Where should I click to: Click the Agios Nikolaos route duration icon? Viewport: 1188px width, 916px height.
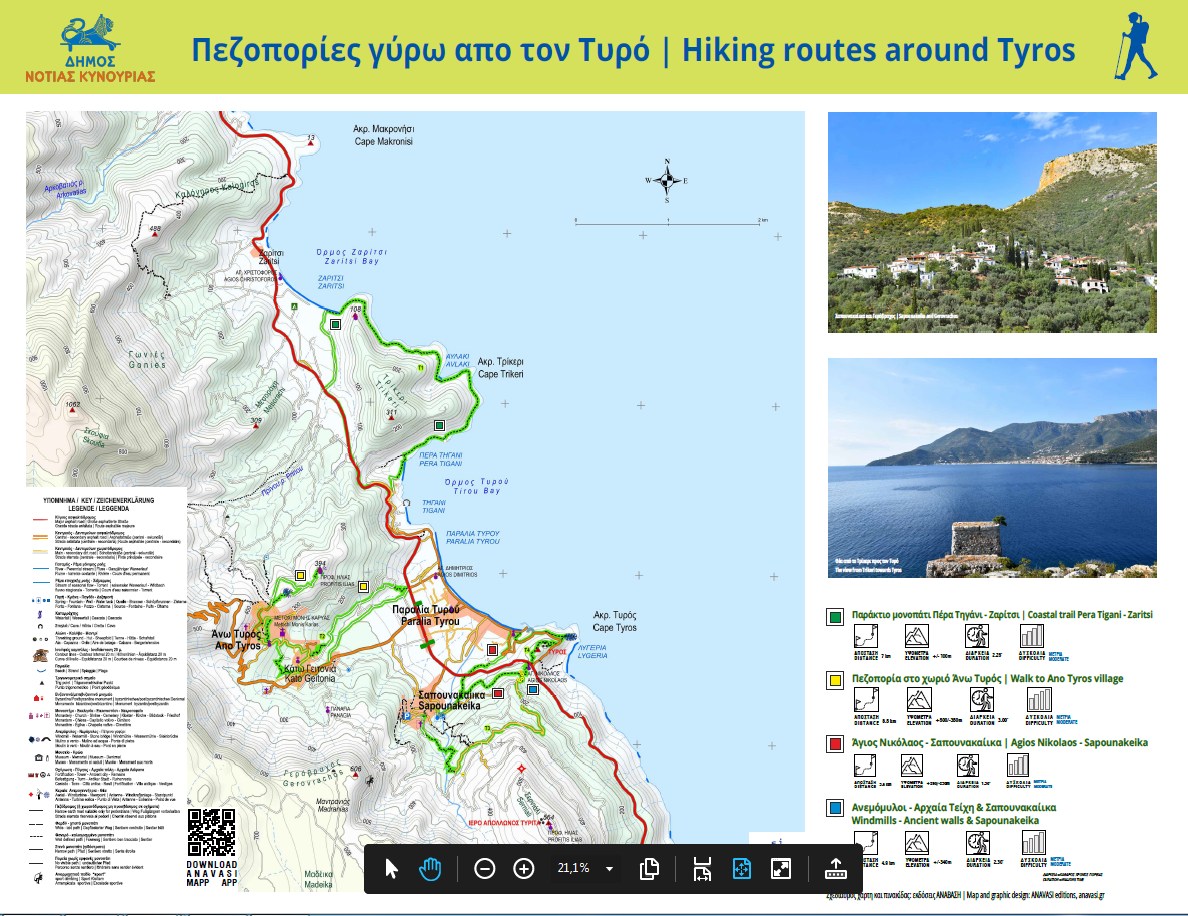click(x=968, y=766)
